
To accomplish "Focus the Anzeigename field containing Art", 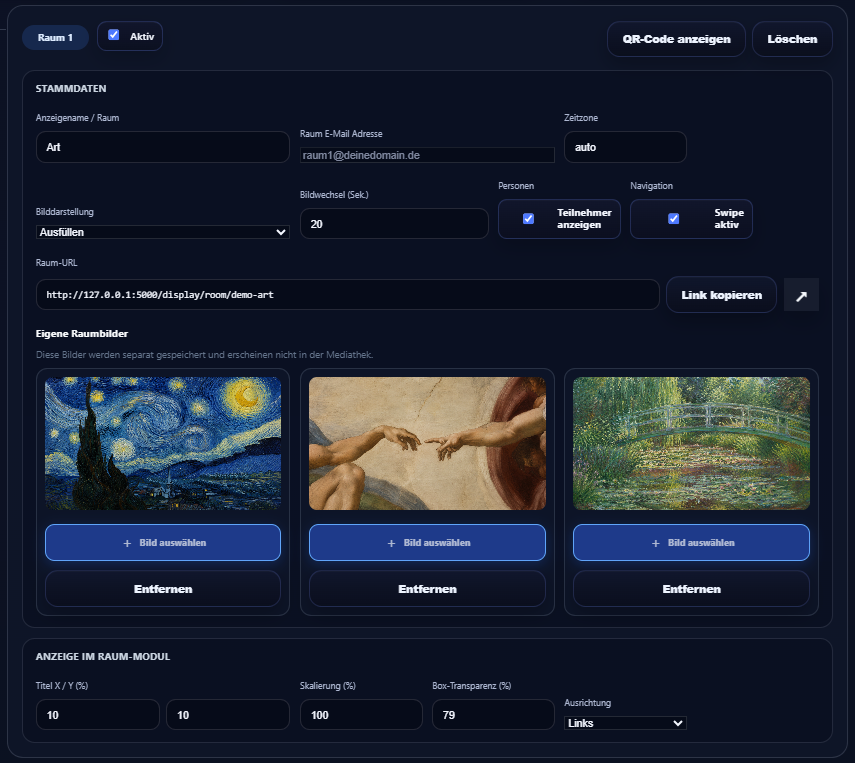I will pyautogui.click(x=162, y=147).
